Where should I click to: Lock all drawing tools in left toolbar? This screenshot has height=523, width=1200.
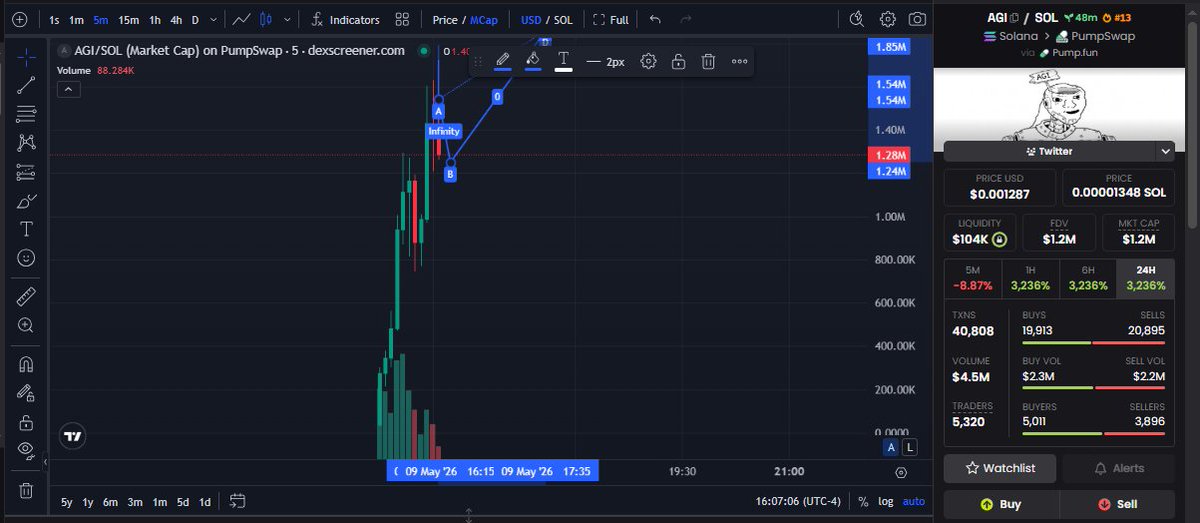pos(26,422)
